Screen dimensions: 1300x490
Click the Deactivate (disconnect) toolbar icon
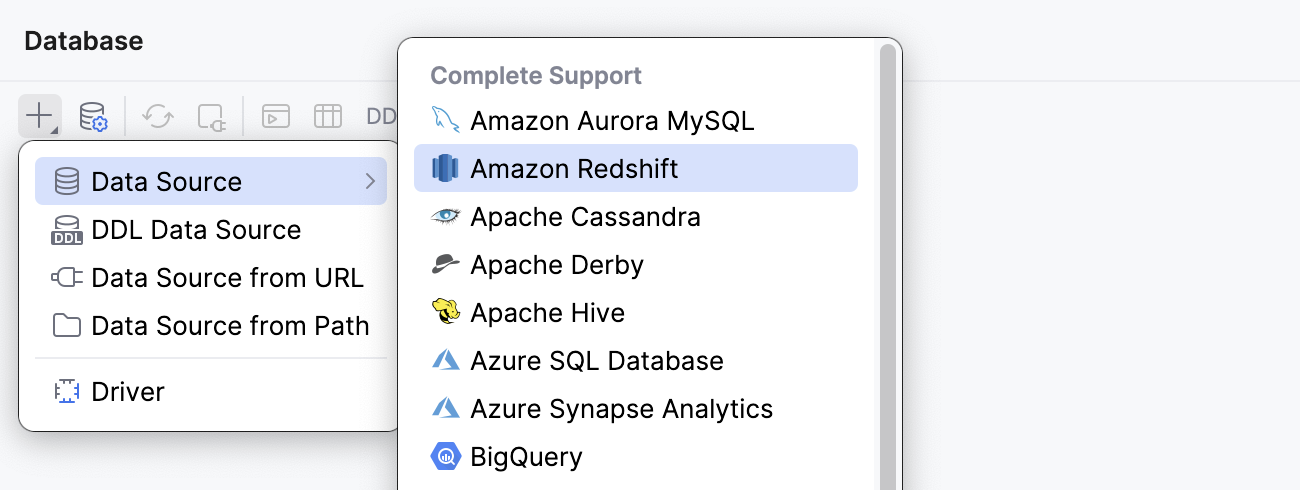pyautogui.click(x=212, y=116)
